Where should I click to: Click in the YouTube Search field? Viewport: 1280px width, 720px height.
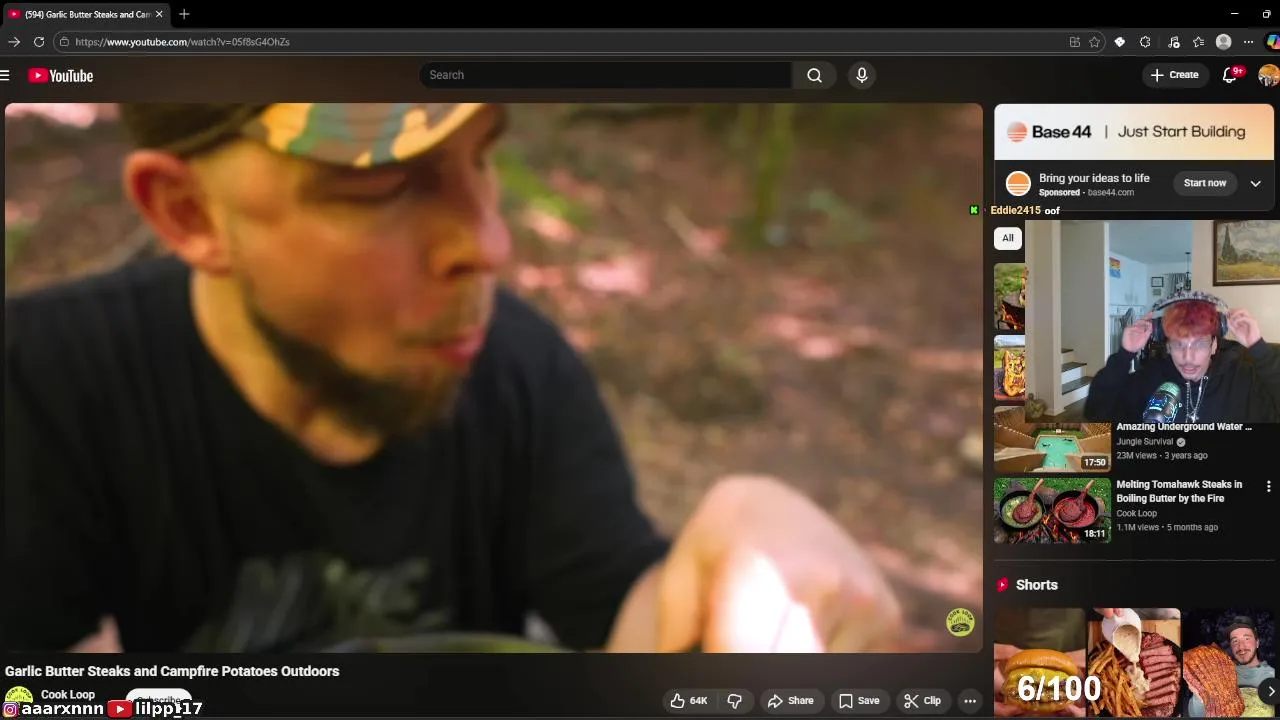(x=606, y=75)
